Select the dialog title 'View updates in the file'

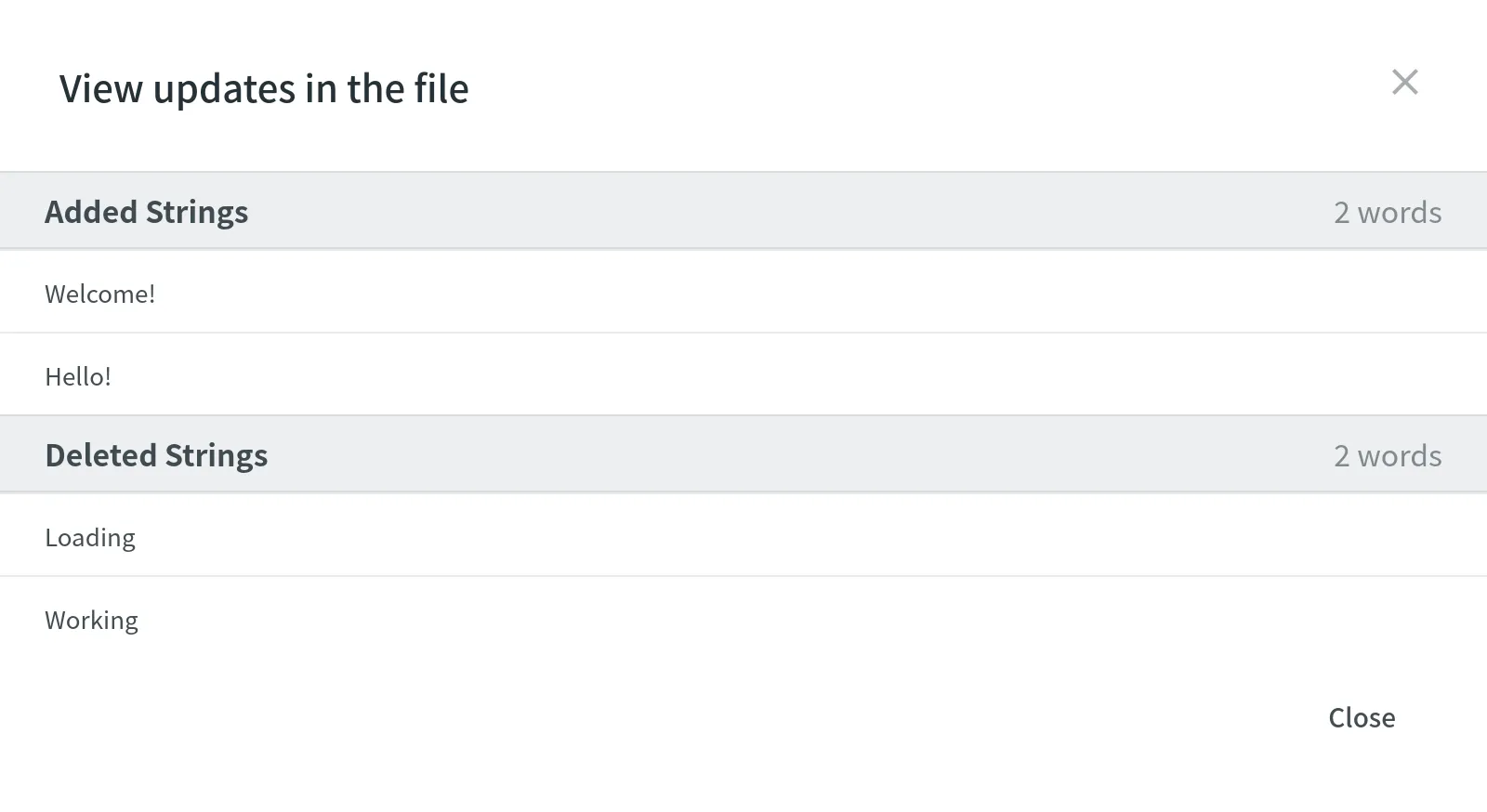(263, 88)
